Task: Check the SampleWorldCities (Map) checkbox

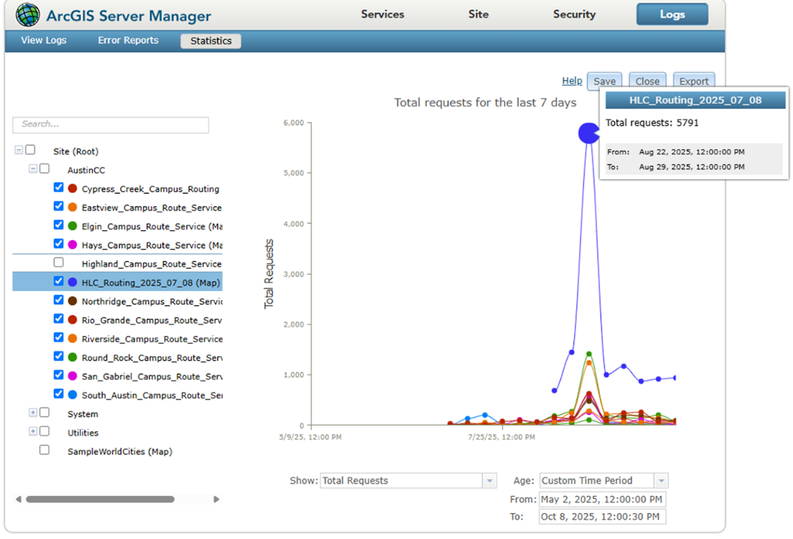Action: (x=45, y=450)
